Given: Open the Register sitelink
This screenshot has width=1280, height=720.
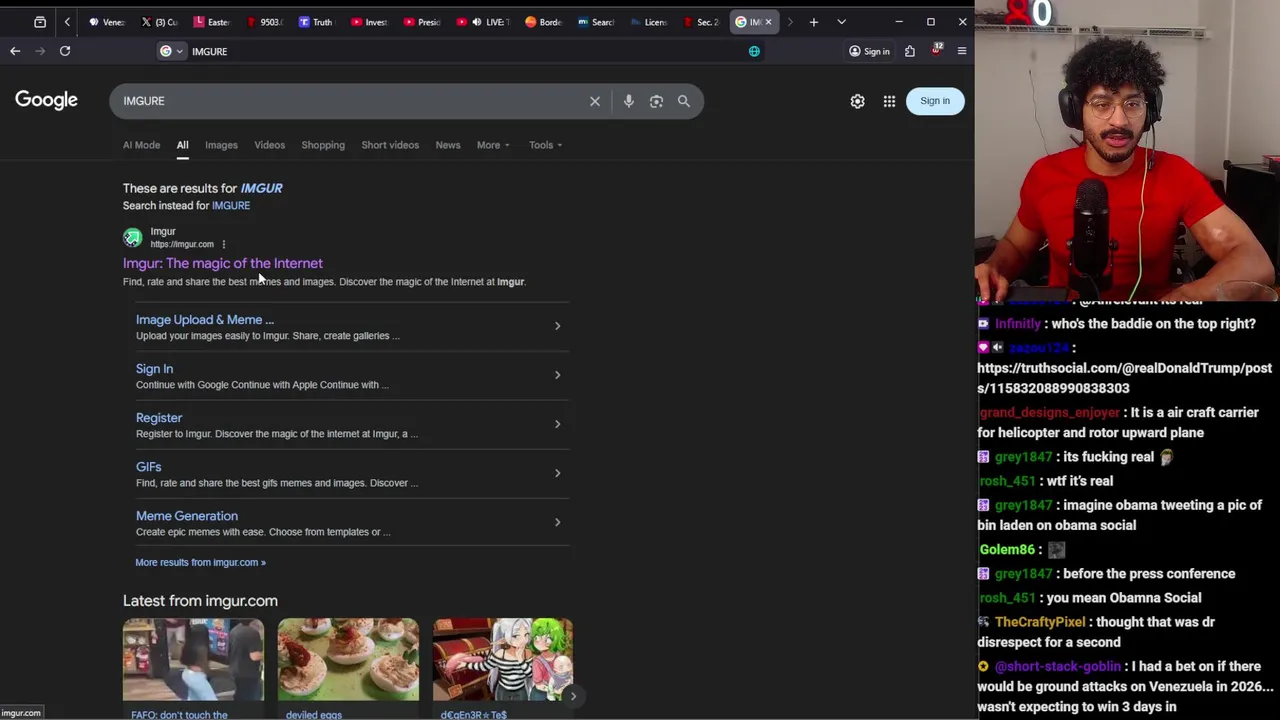Looking at the screenshot, I should 159,418.
